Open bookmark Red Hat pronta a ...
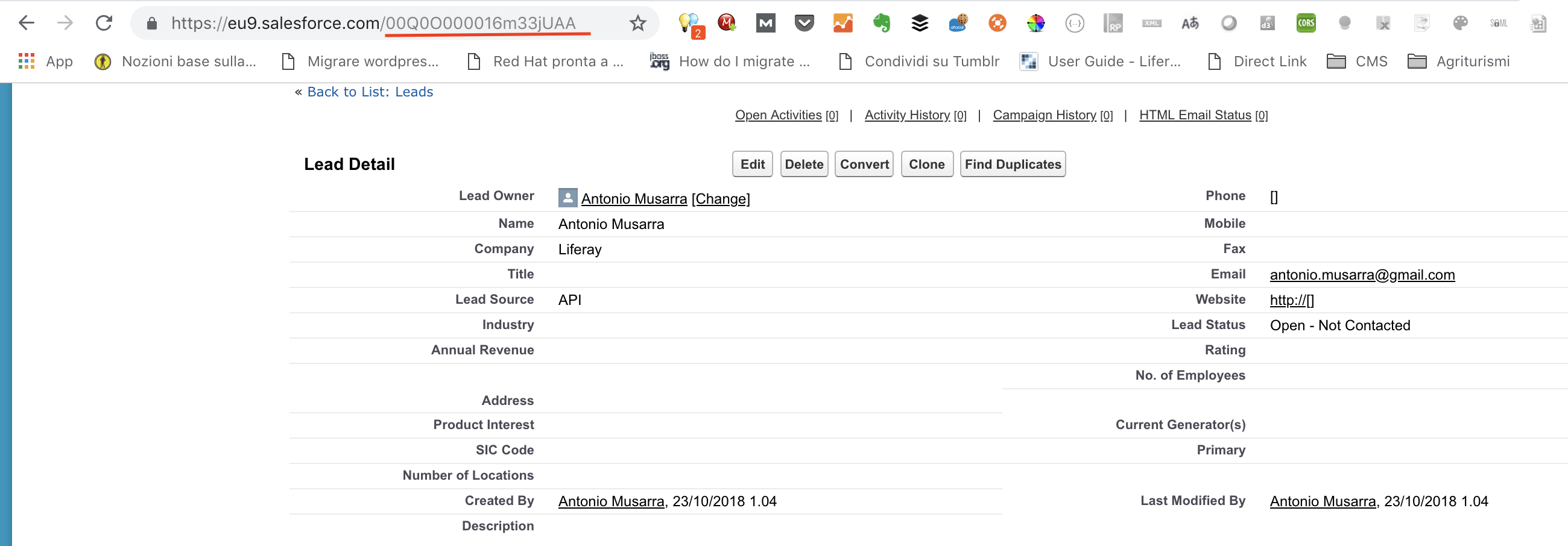The height and width of the screenshot is (546, 1568). click(x=545, y=61)
